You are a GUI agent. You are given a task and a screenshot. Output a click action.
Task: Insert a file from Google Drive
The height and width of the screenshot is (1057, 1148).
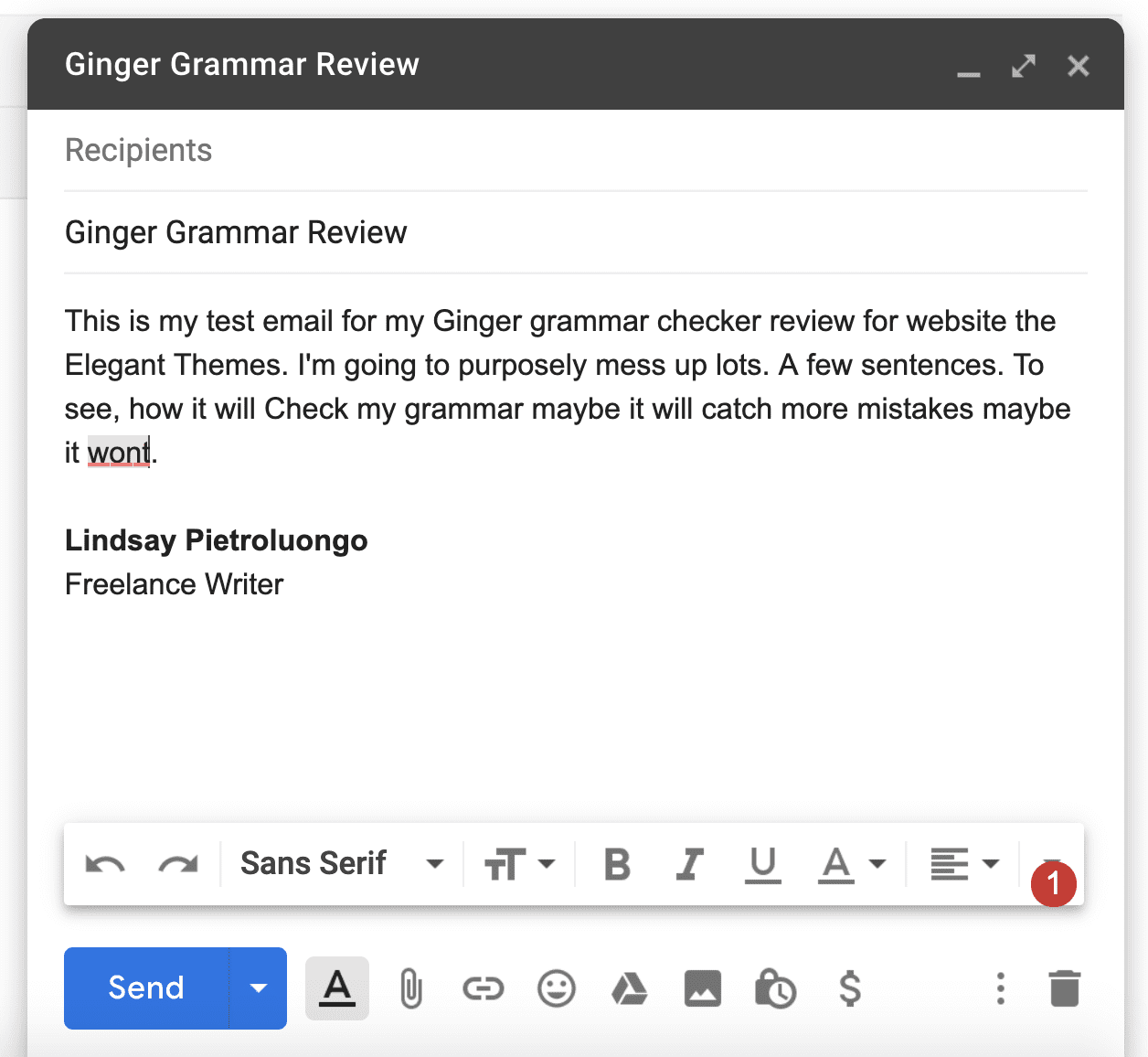(630, 988)
